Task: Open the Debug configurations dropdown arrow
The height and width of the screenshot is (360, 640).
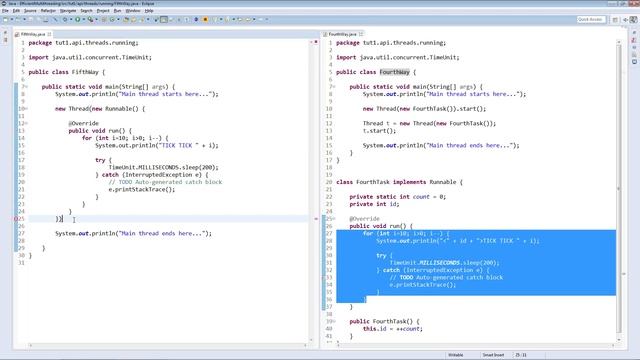Action: pos(71,19)
